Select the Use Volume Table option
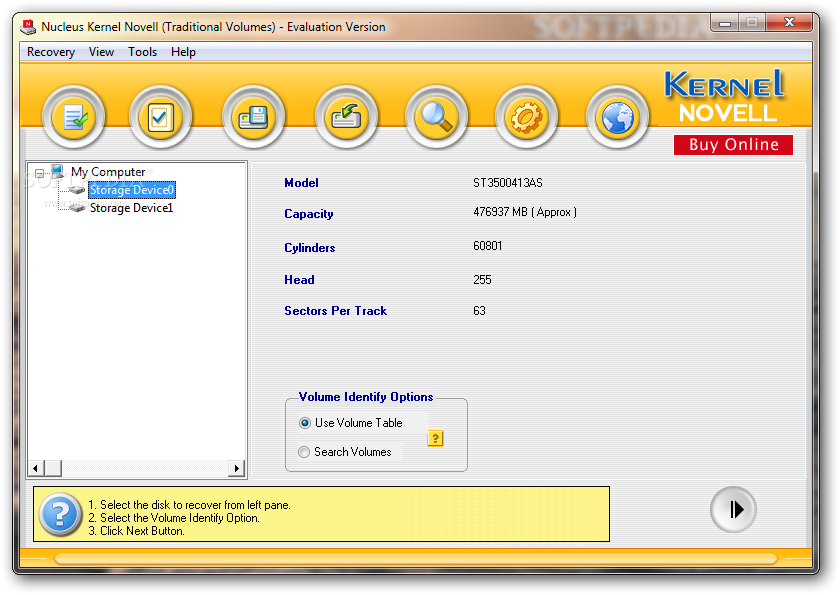840x595 pixels. pyautogui.click(x=351, y=423)
